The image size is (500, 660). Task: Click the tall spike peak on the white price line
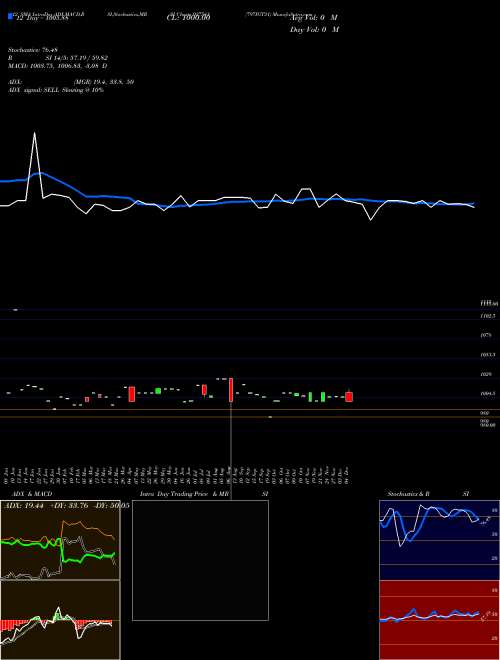click(35, 133)
